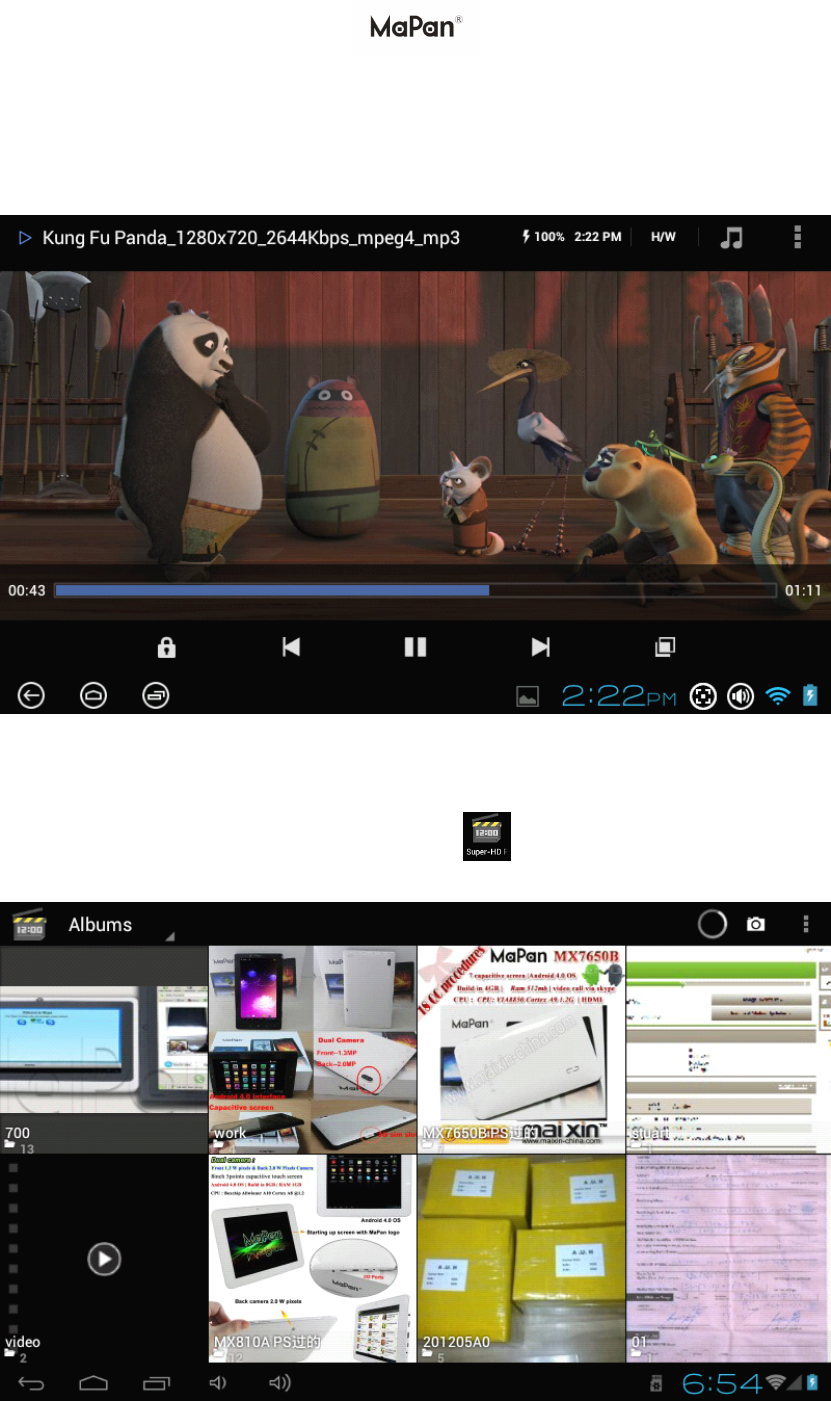Skip to the previous video track
Screen dimensions: 831x1401
pos(291,647)
